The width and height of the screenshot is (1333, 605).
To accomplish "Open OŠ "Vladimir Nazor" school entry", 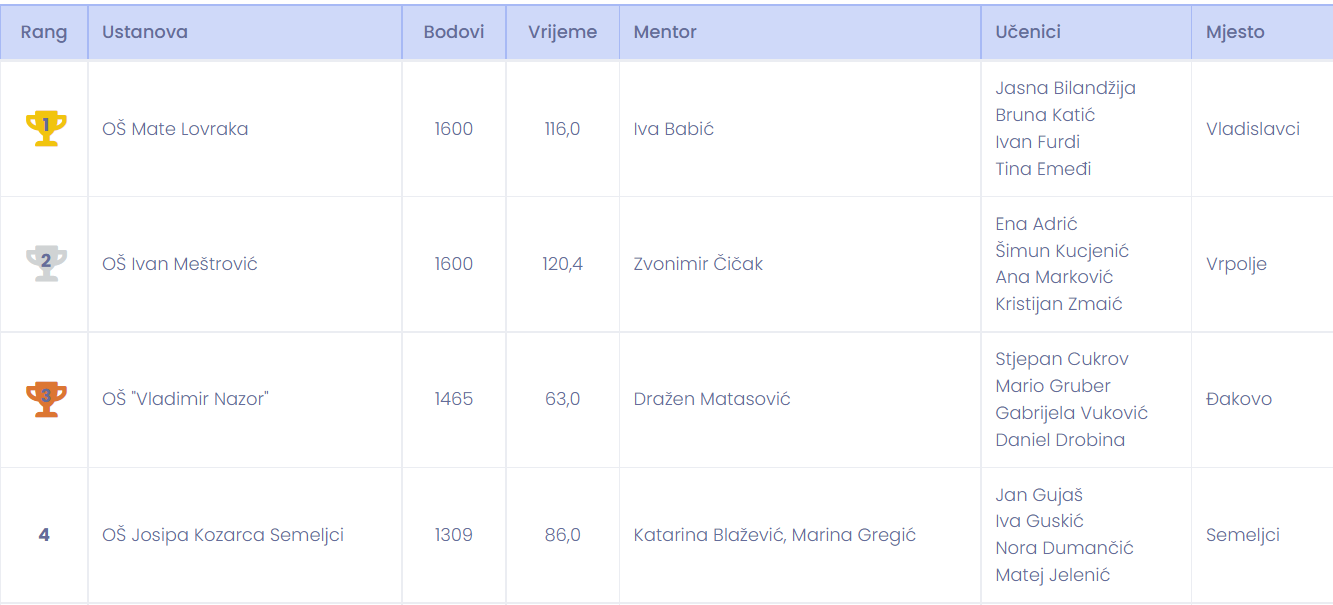I will click(186, 399).
